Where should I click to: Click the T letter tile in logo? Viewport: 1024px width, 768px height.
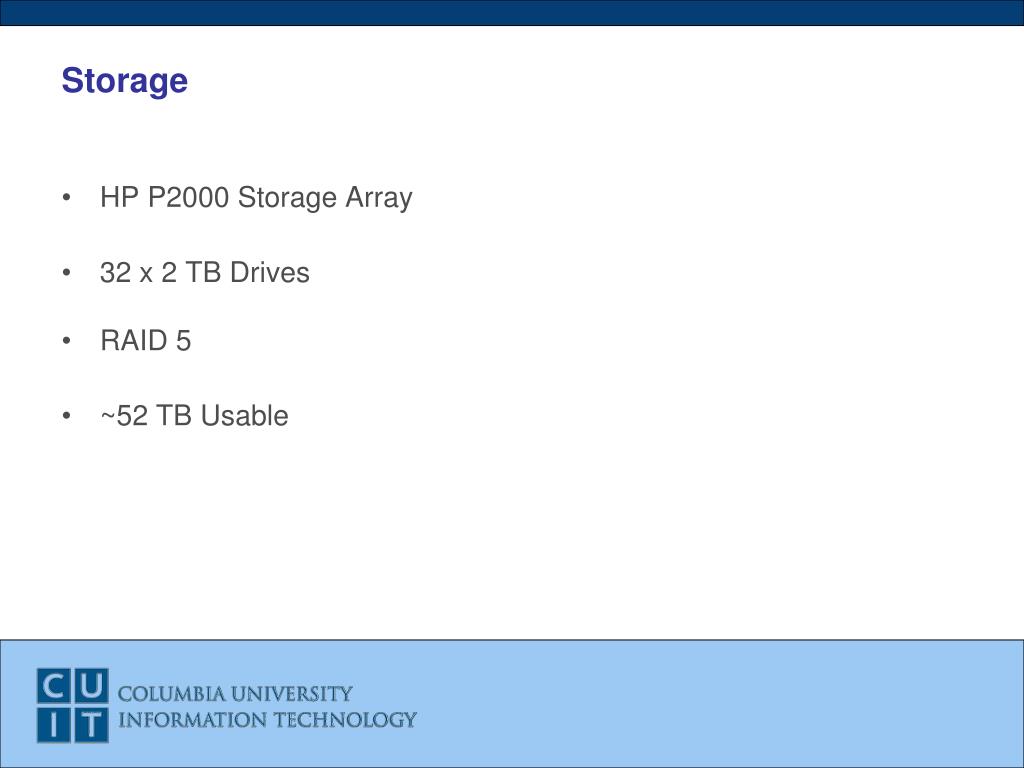point(91,725)
